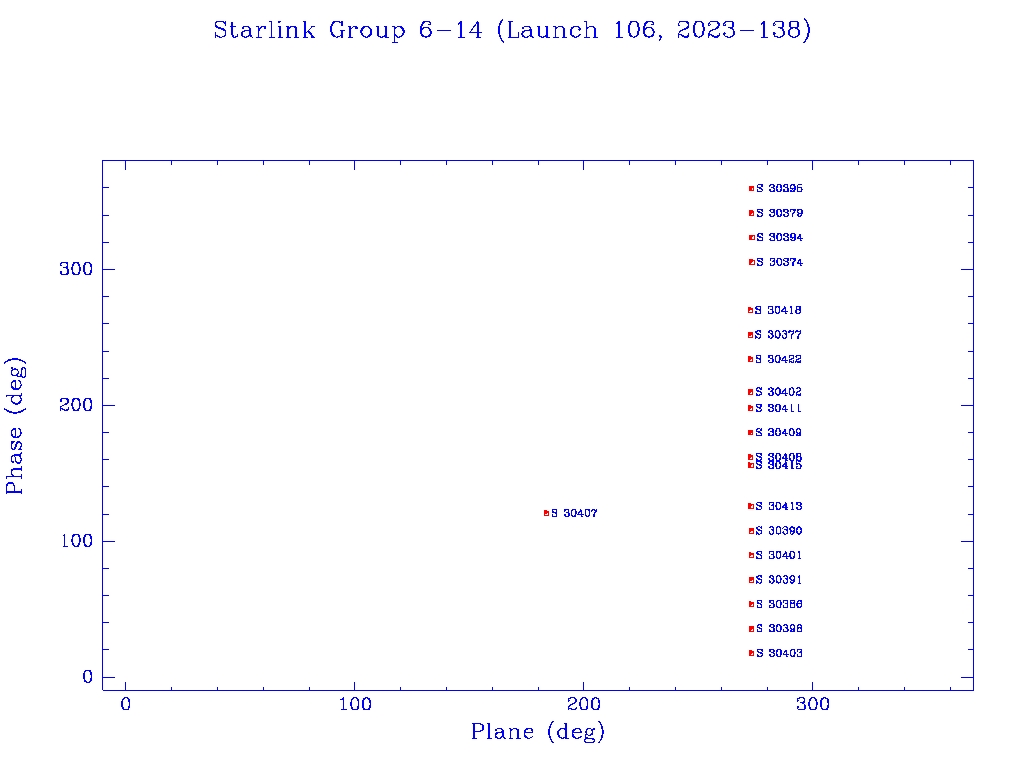This screenshot has height=768, width=1024.
Task: Click the Plane (deg) x-axis title
Action: tap(538, 733)
